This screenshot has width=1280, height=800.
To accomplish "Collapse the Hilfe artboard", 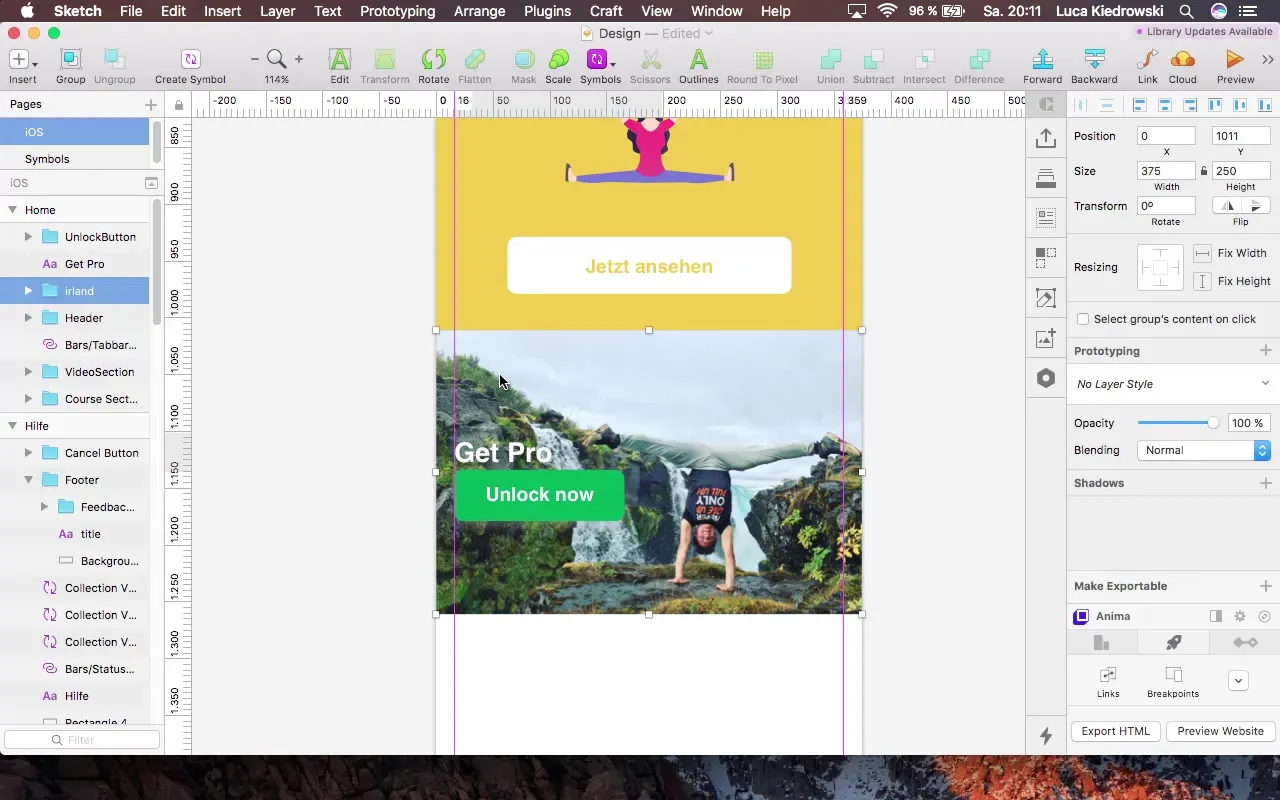I will (12, 426).
